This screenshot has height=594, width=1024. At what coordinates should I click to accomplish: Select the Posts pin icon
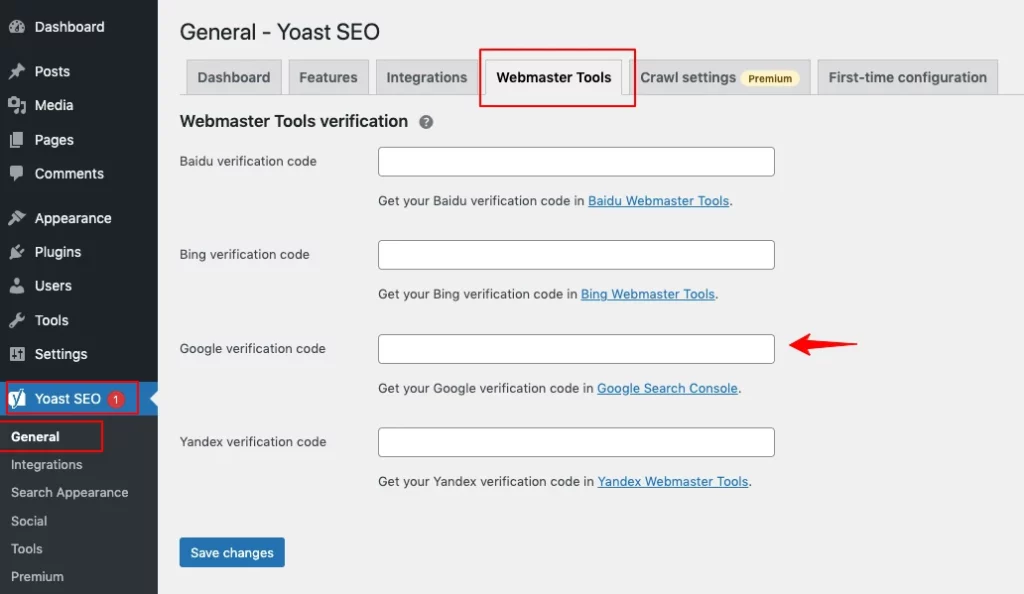pyautogui.click(x=17, y=71)
